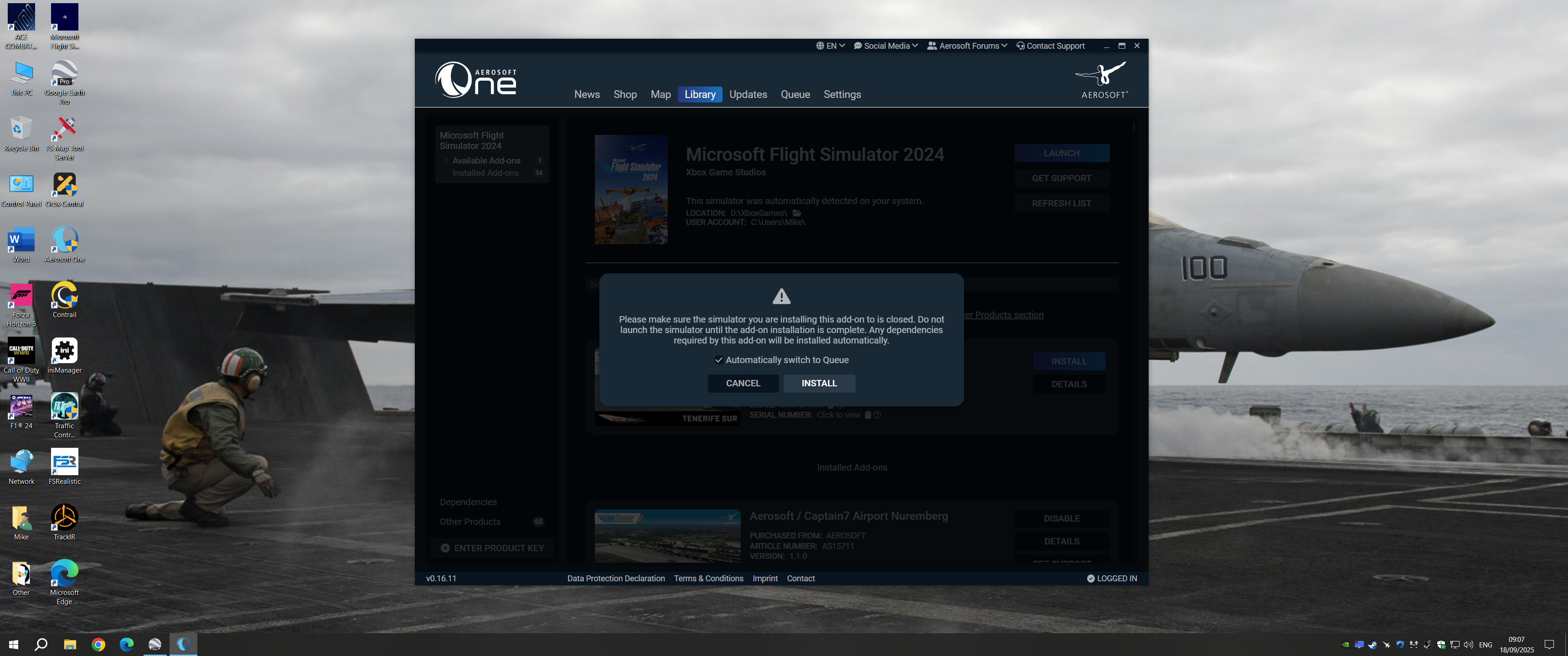Open Call of Duty WWII shortcut
Image resolution: width=1568 pixels, height=656 pixels.
tap(21, 360)
